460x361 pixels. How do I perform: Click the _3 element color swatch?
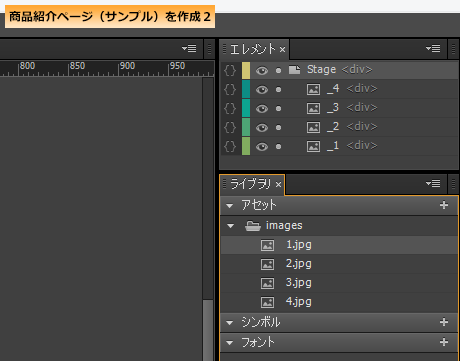(x=246, y=108)
